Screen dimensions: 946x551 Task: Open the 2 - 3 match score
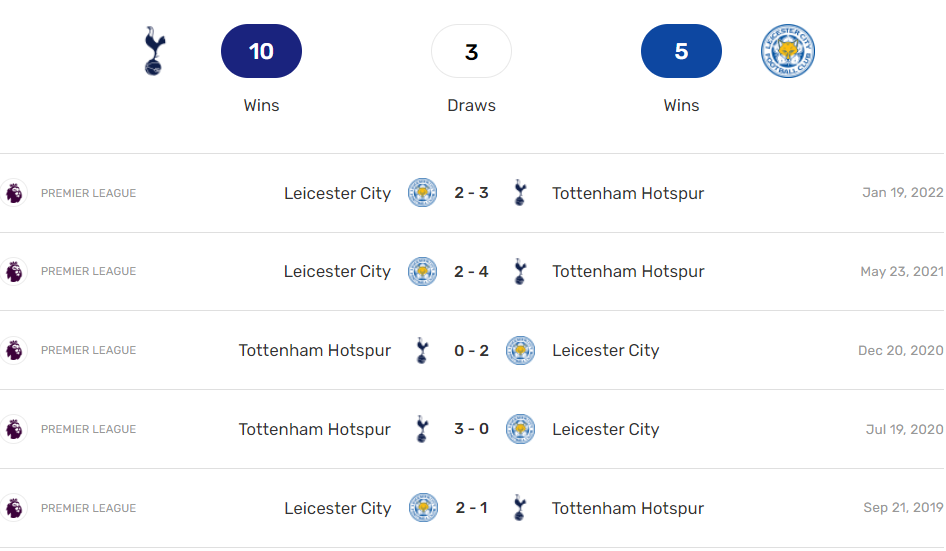tap(471, 193)
